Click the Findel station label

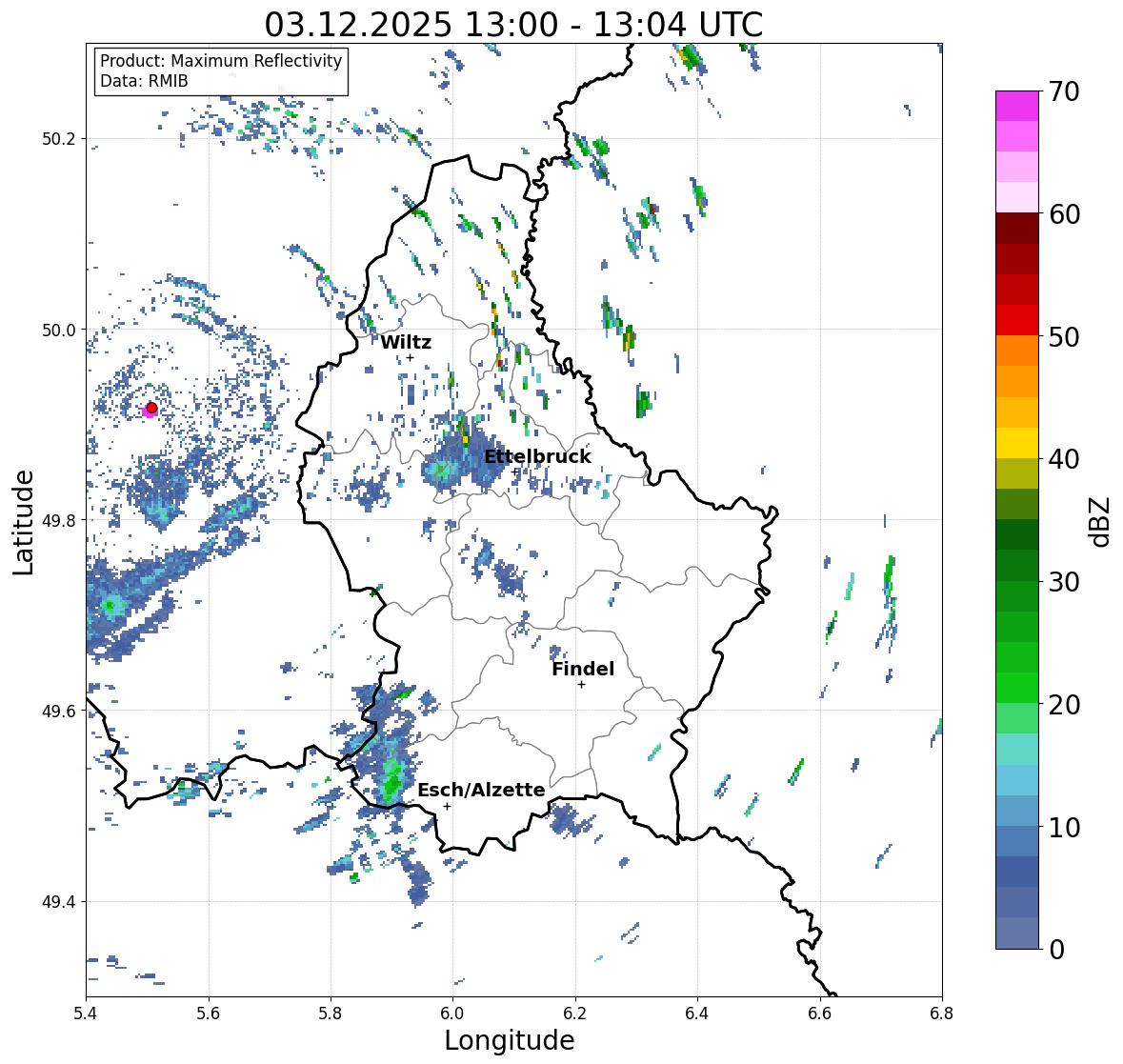pyautogui.click(x=582, y=669)
